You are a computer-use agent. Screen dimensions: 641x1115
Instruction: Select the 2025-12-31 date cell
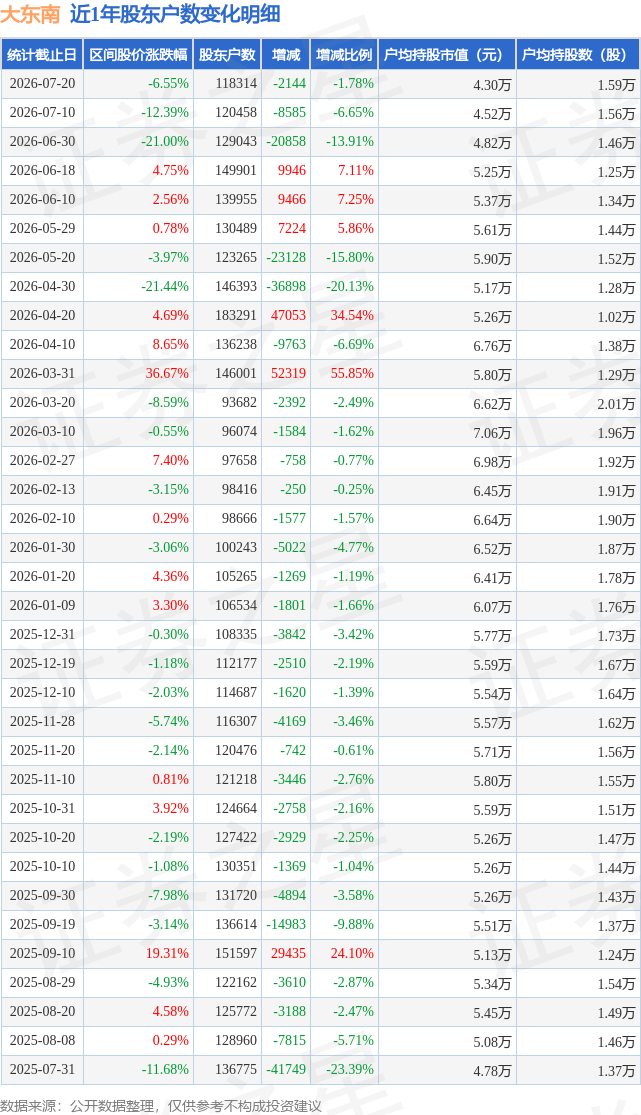point(42,634)
